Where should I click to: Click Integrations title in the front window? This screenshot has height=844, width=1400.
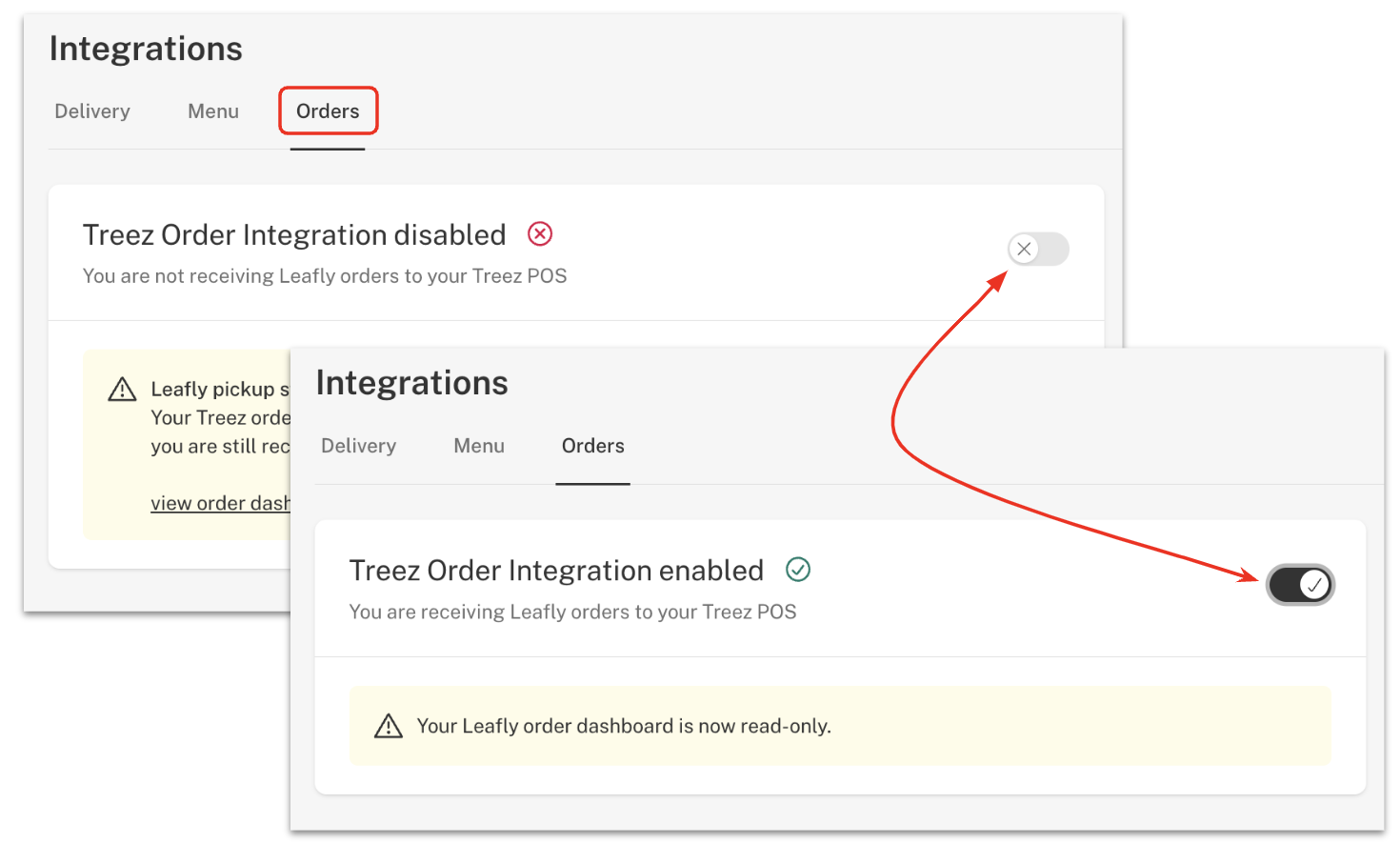pos(412,383)
